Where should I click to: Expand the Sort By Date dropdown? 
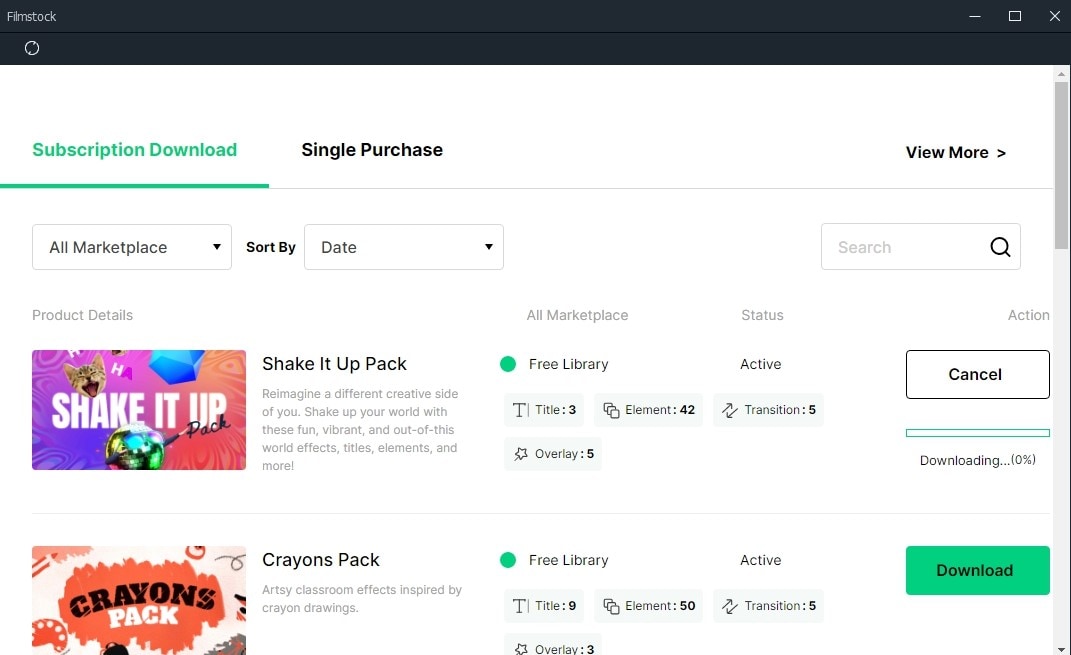tap(404, 247)
